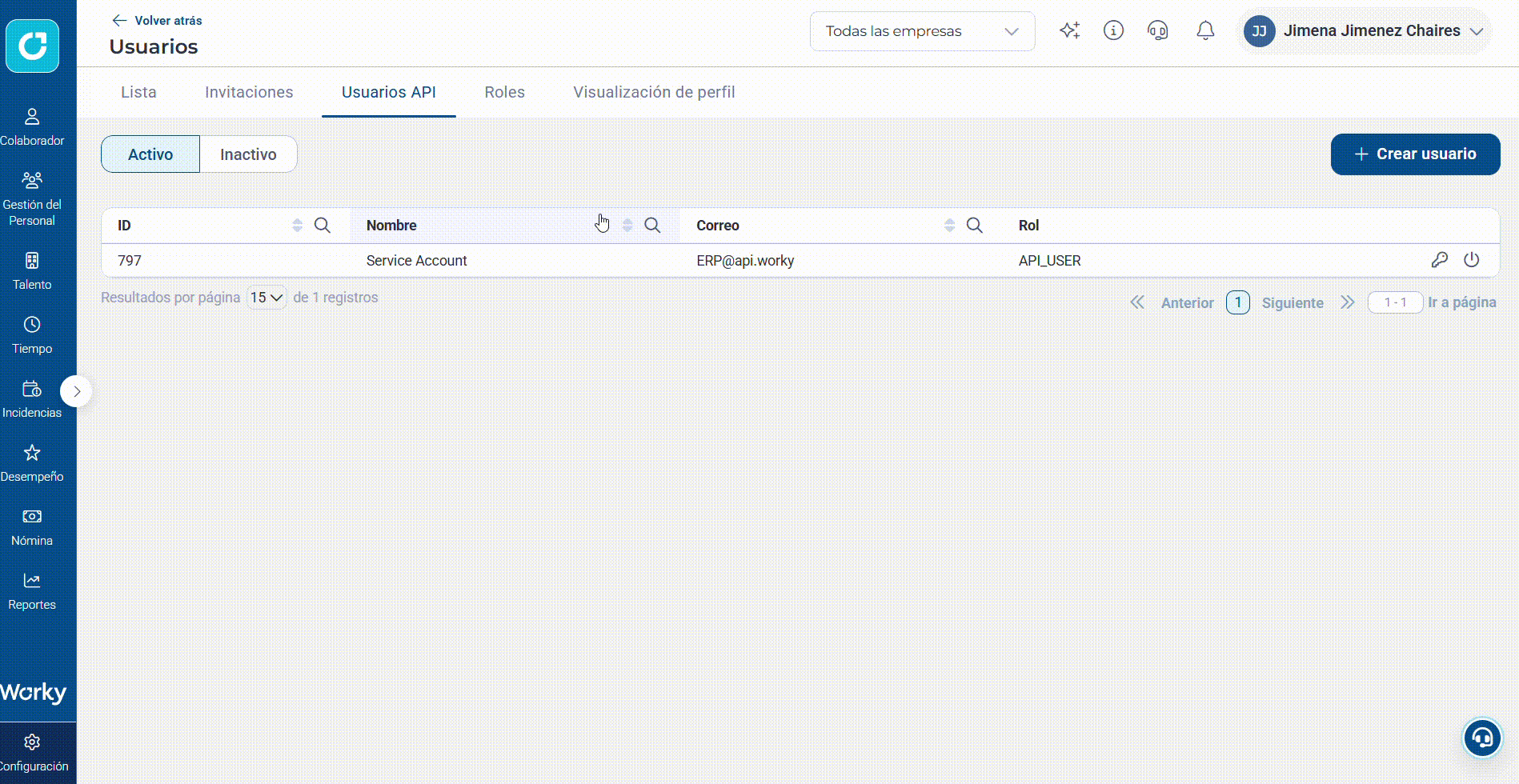Change results per page from 15
1519x784 pixels.
[x=267, y=298]
